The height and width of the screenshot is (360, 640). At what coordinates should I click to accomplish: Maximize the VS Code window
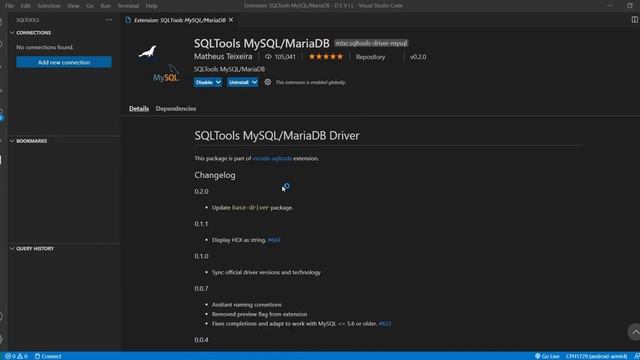[x=629, y=6]
